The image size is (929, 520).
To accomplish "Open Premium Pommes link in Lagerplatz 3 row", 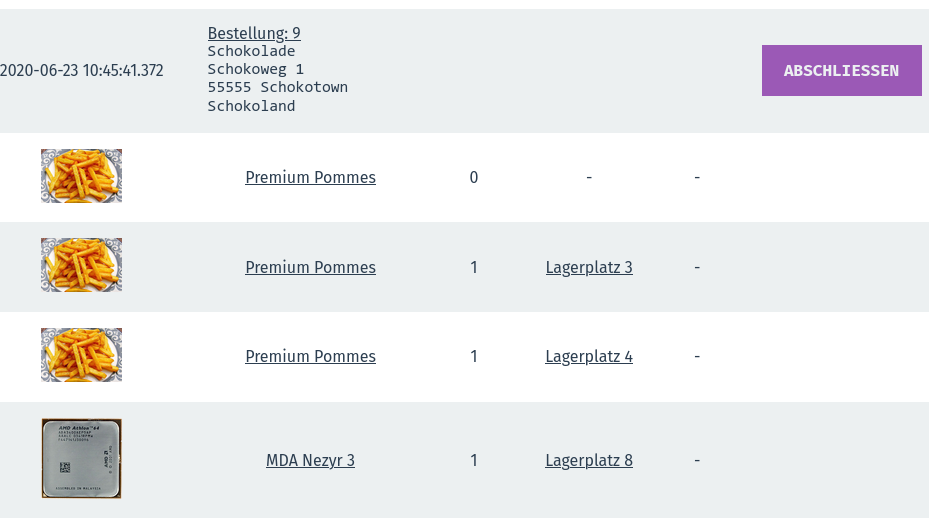I will [x=310, y=268].
